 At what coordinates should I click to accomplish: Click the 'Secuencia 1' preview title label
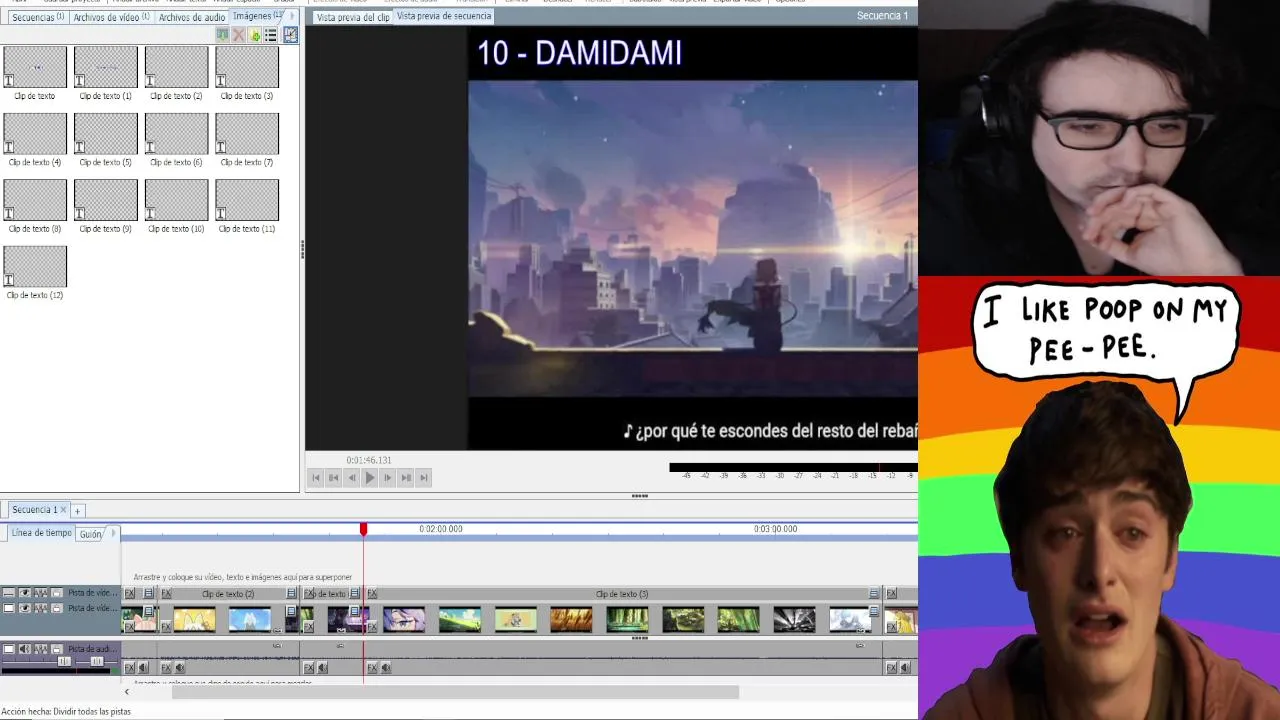882,15
